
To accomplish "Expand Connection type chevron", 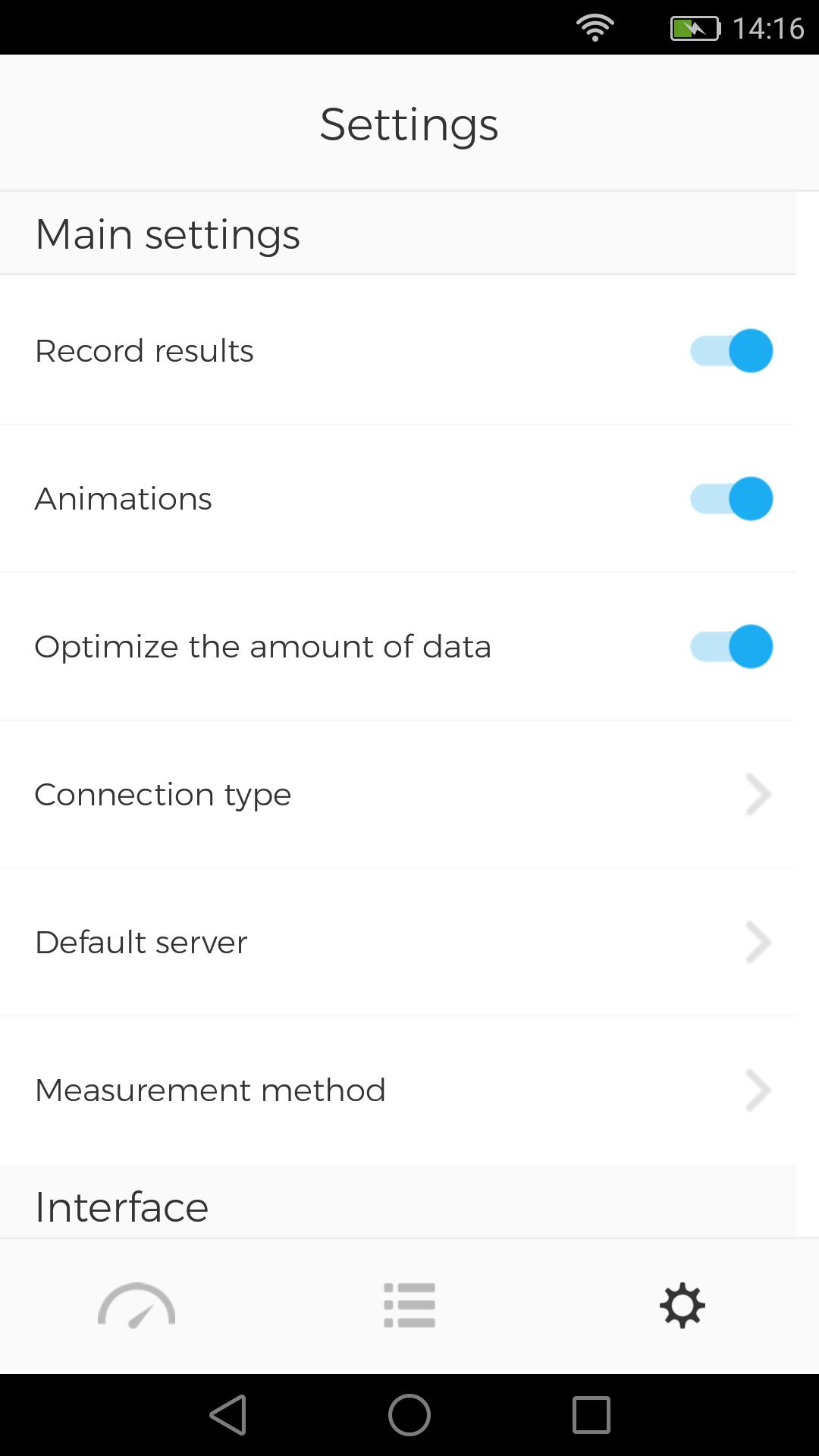I will 758,794.
